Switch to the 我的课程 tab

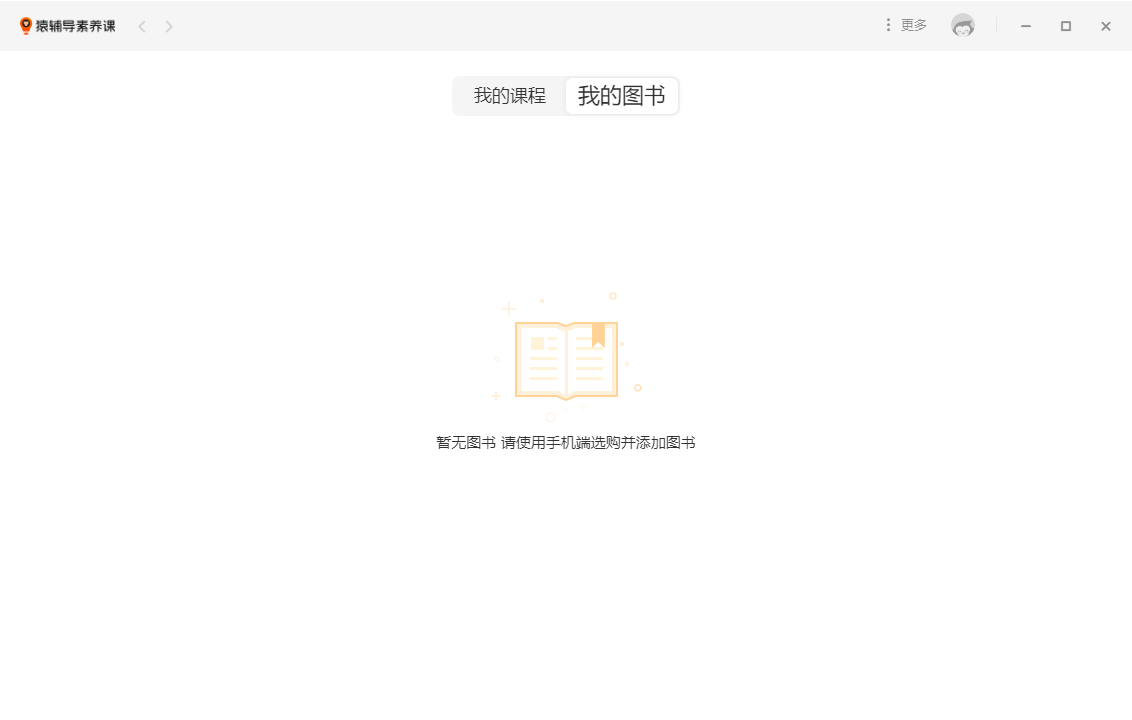tap(511, 95)
